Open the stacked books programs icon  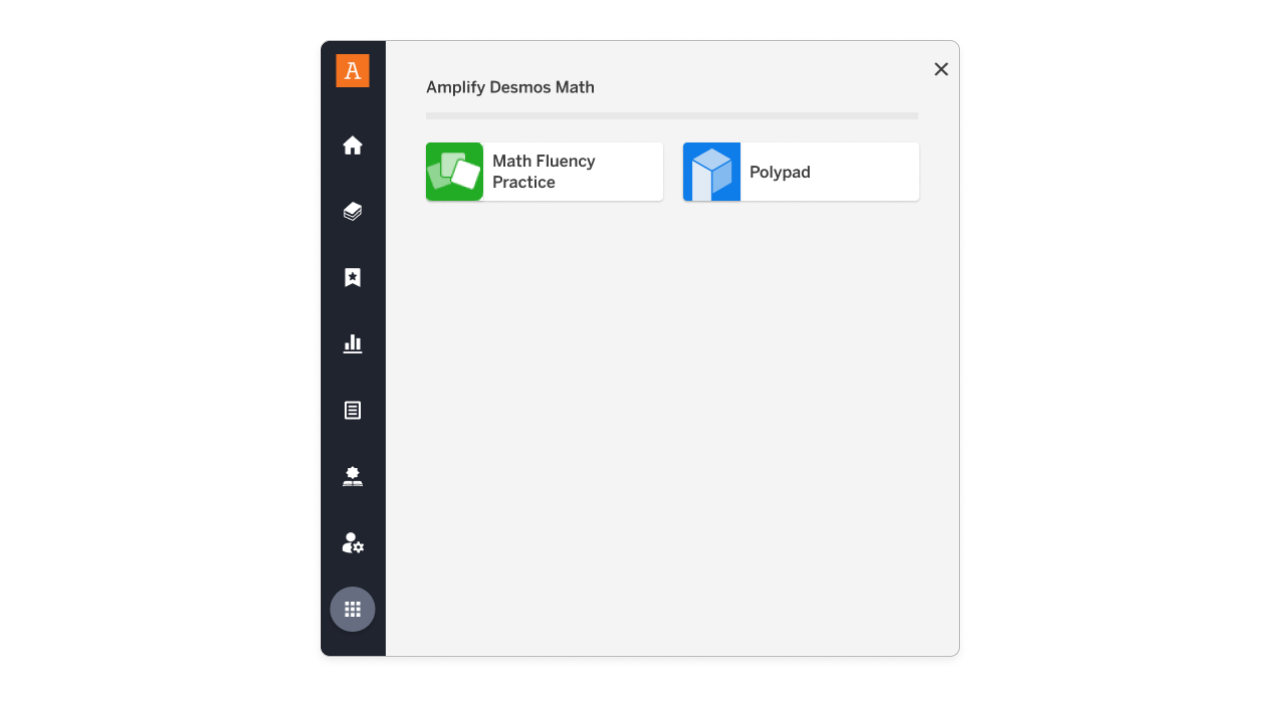point(352,212)
